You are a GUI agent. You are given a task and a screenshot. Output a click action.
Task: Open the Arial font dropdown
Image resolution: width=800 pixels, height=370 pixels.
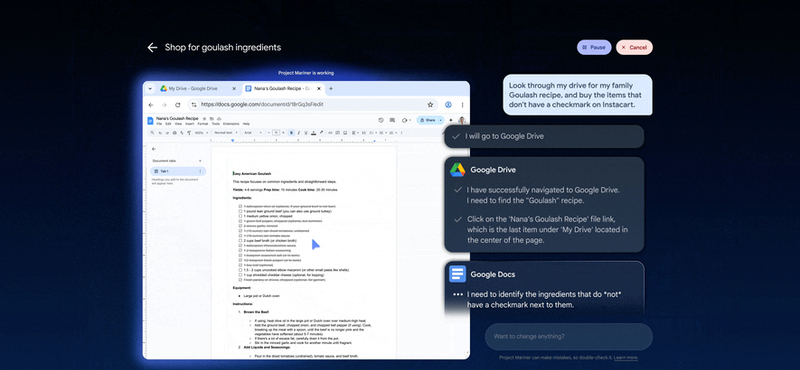253,133
